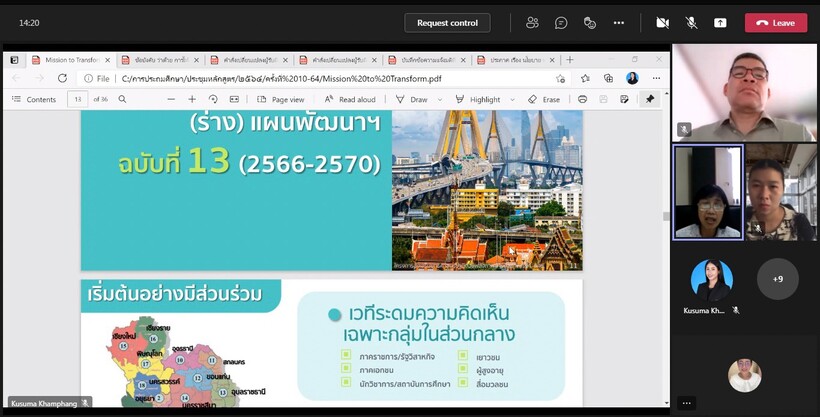Click the print icon in PDF toolbar
This screenshot has height=417, width=820.
[x=582, y=99]
